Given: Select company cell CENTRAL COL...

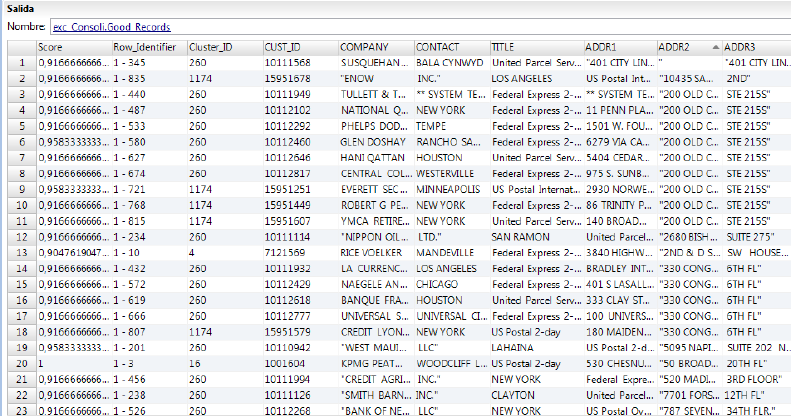Looking at the screenshot, I should click(376, 173).
